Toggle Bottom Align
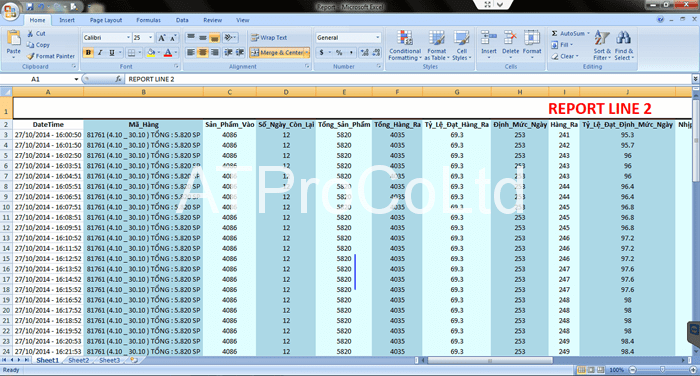Image resolution: width=700 pixels, height=376 pixels. pyautogui.click(x=215, y=38)
